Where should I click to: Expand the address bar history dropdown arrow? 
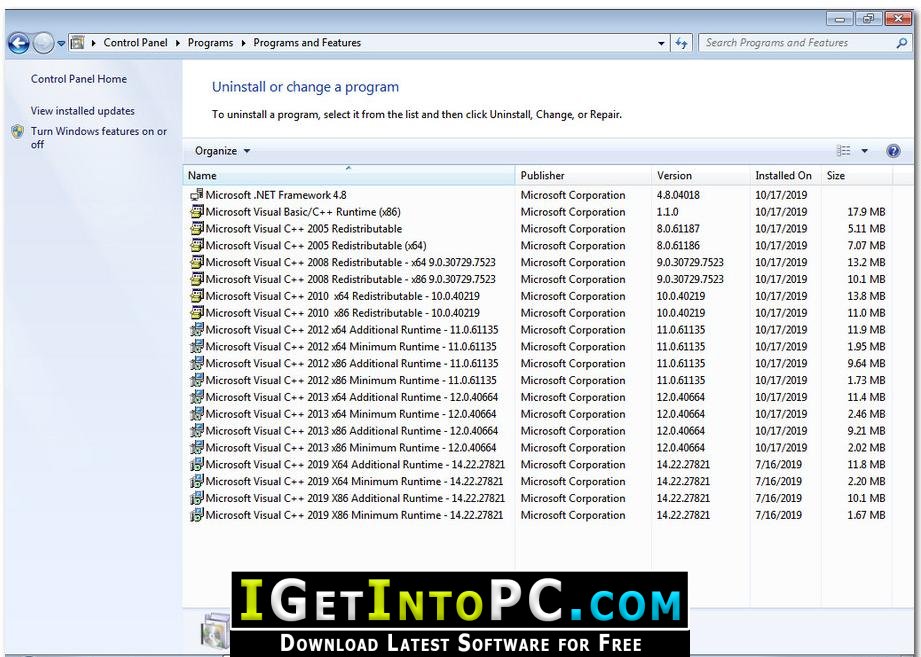click(661, 43)
